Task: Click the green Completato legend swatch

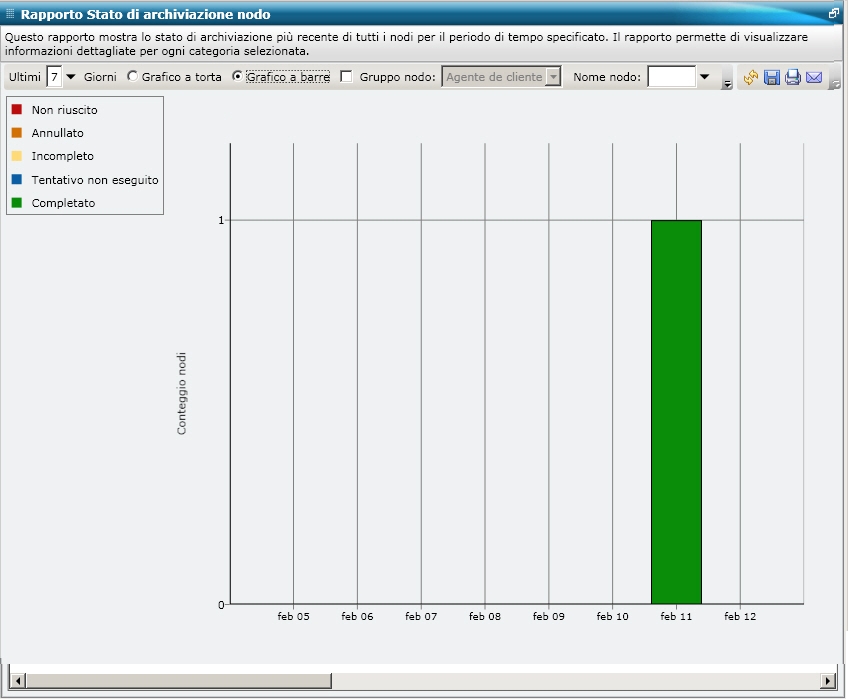Action: click(17, 203)
